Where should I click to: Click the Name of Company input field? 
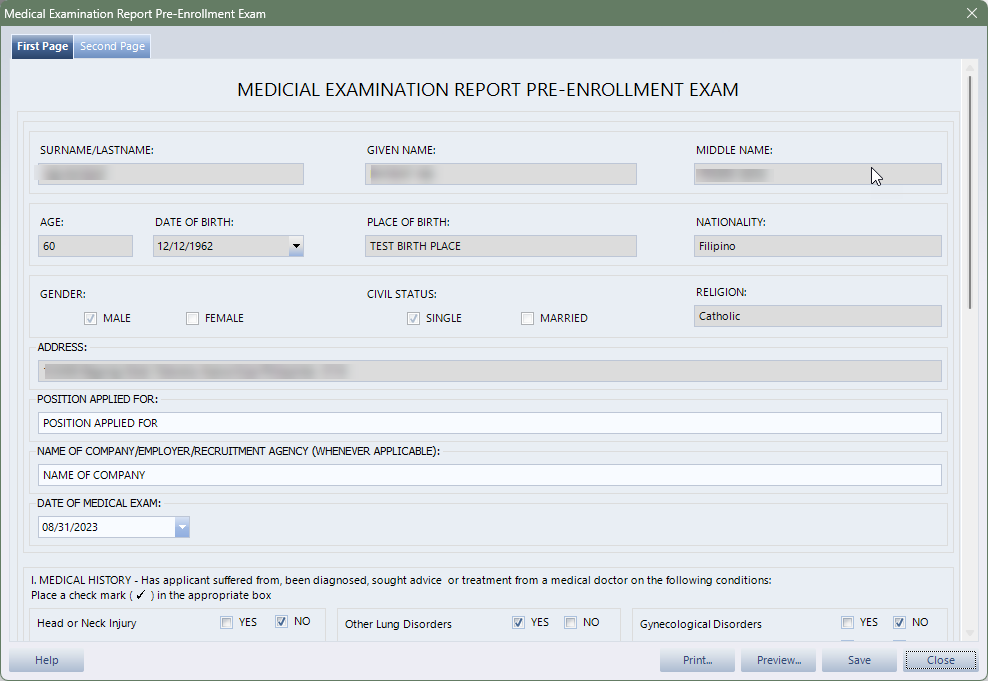(x=489, y=475)
